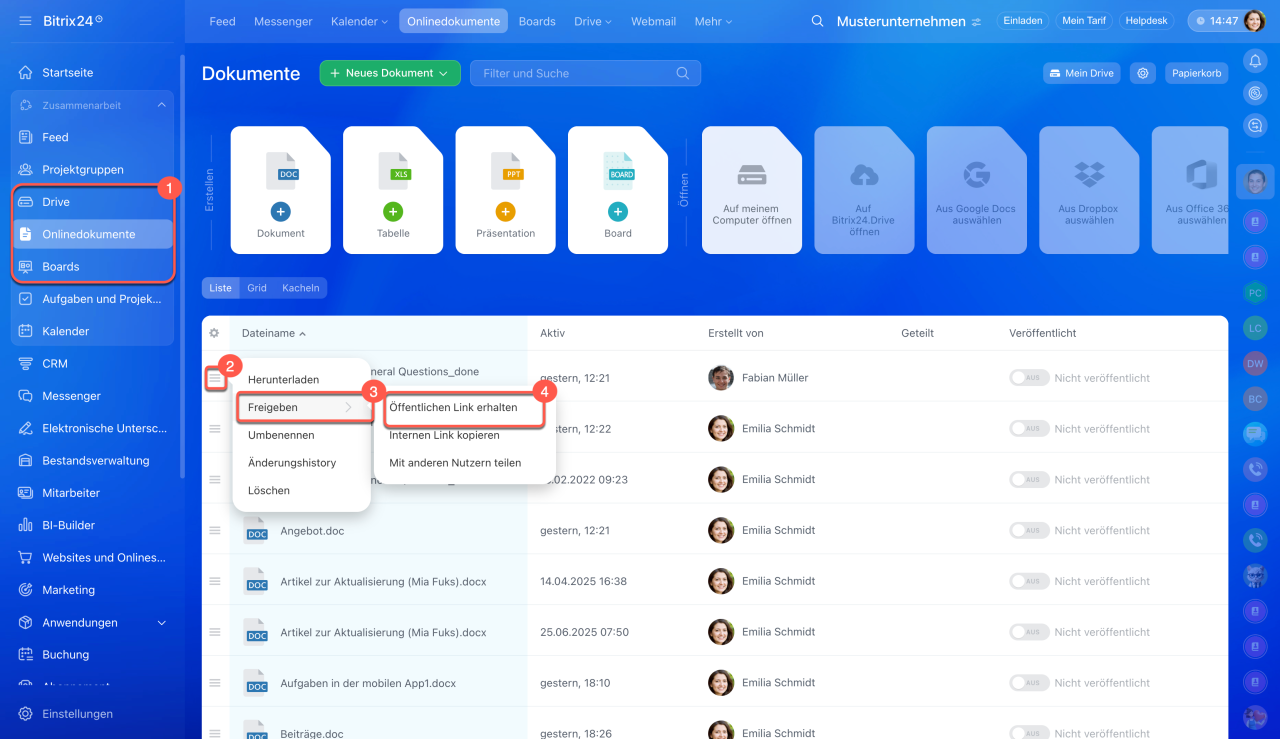Open the hamburger menu for Angebot.doc

(x=215, y=530)
